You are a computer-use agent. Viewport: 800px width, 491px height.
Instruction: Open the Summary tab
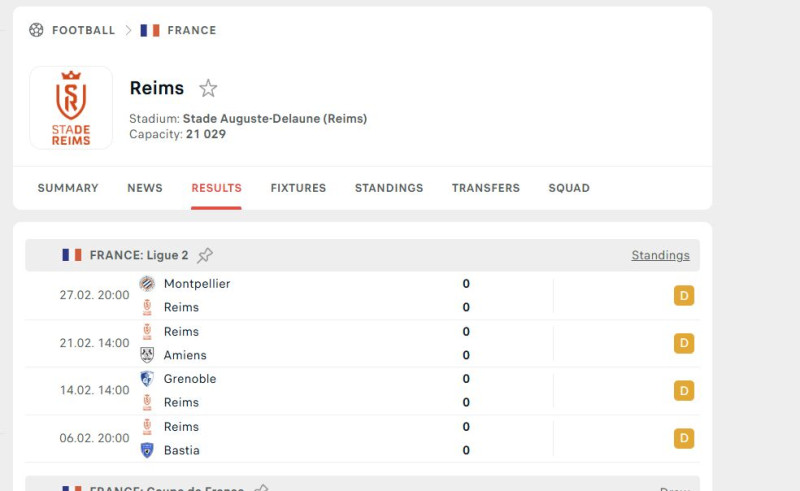coord(68,188)
